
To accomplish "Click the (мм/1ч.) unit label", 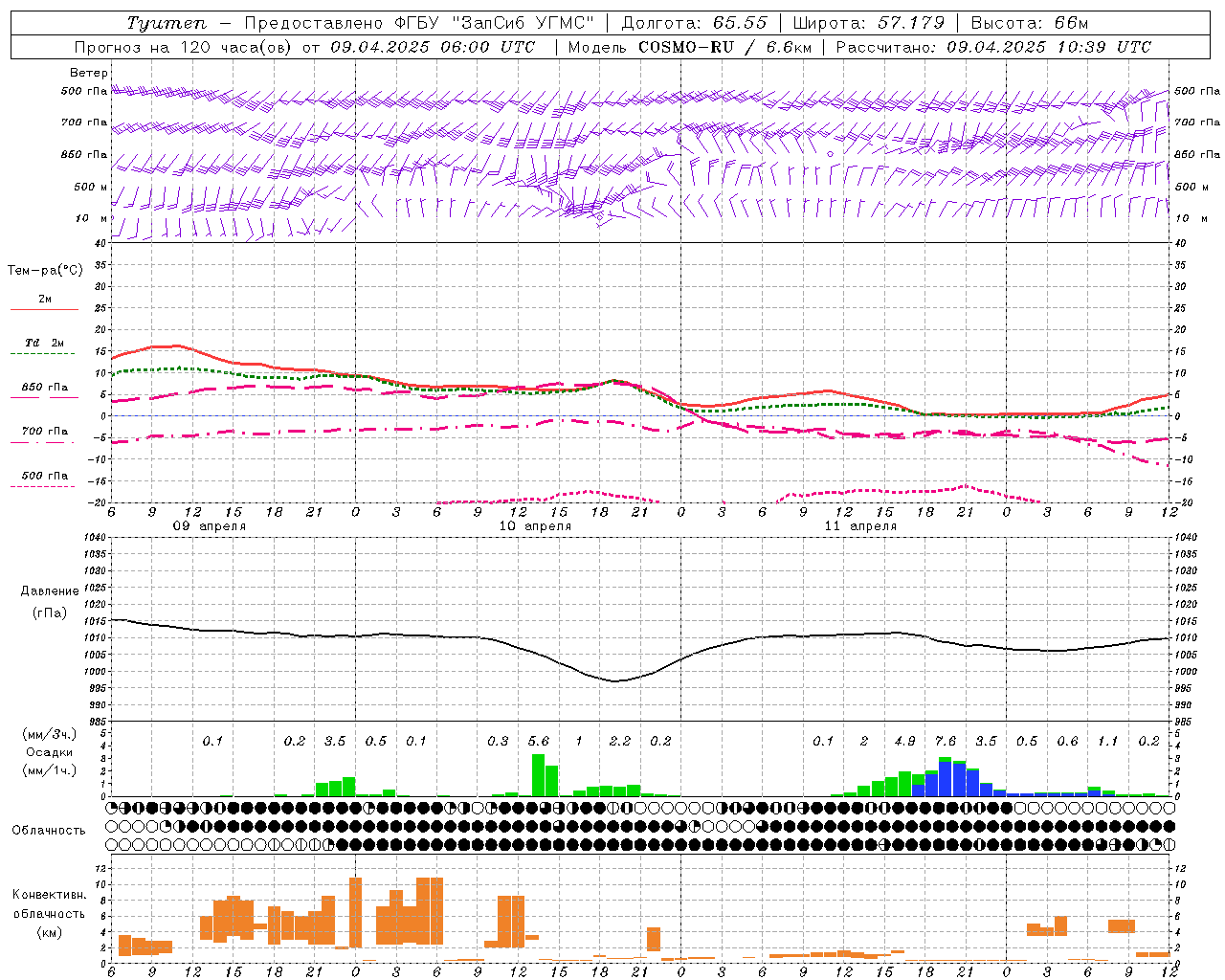I will (50, 770).
